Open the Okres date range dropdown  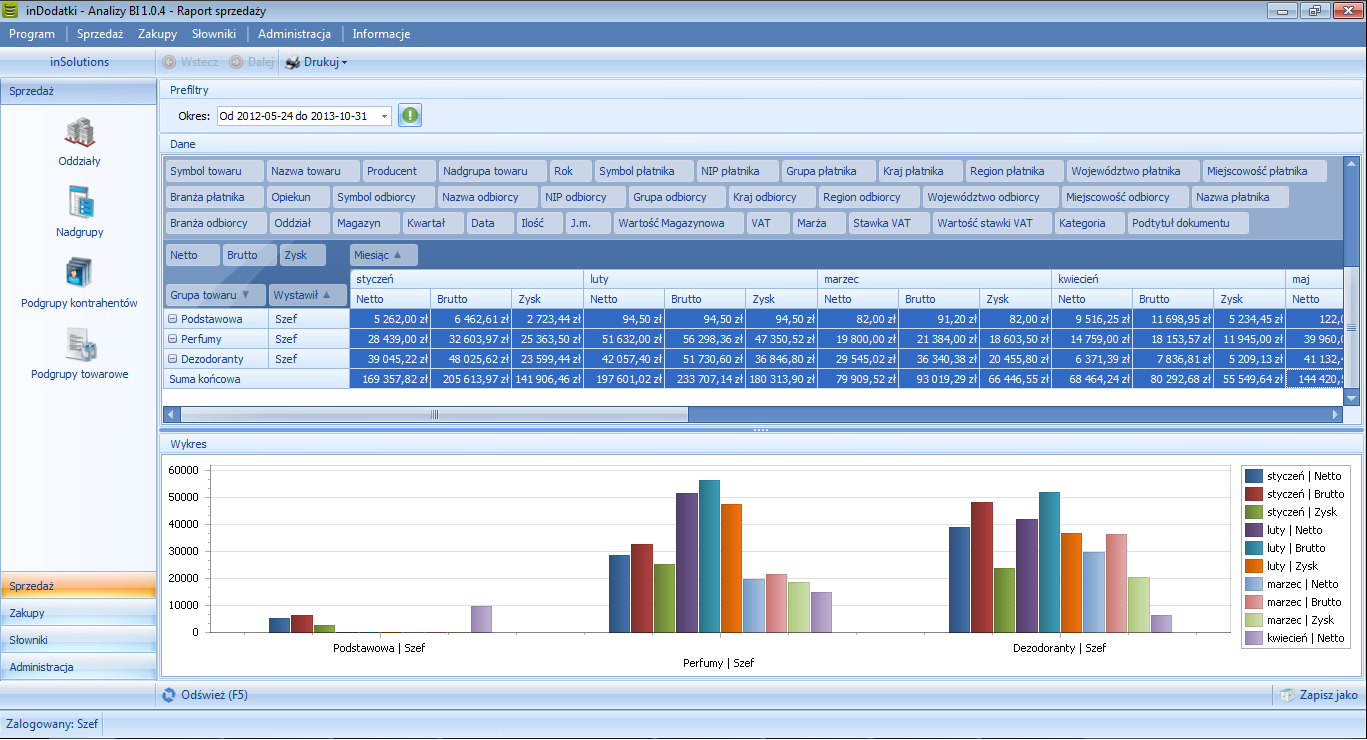tap(385, 116)
